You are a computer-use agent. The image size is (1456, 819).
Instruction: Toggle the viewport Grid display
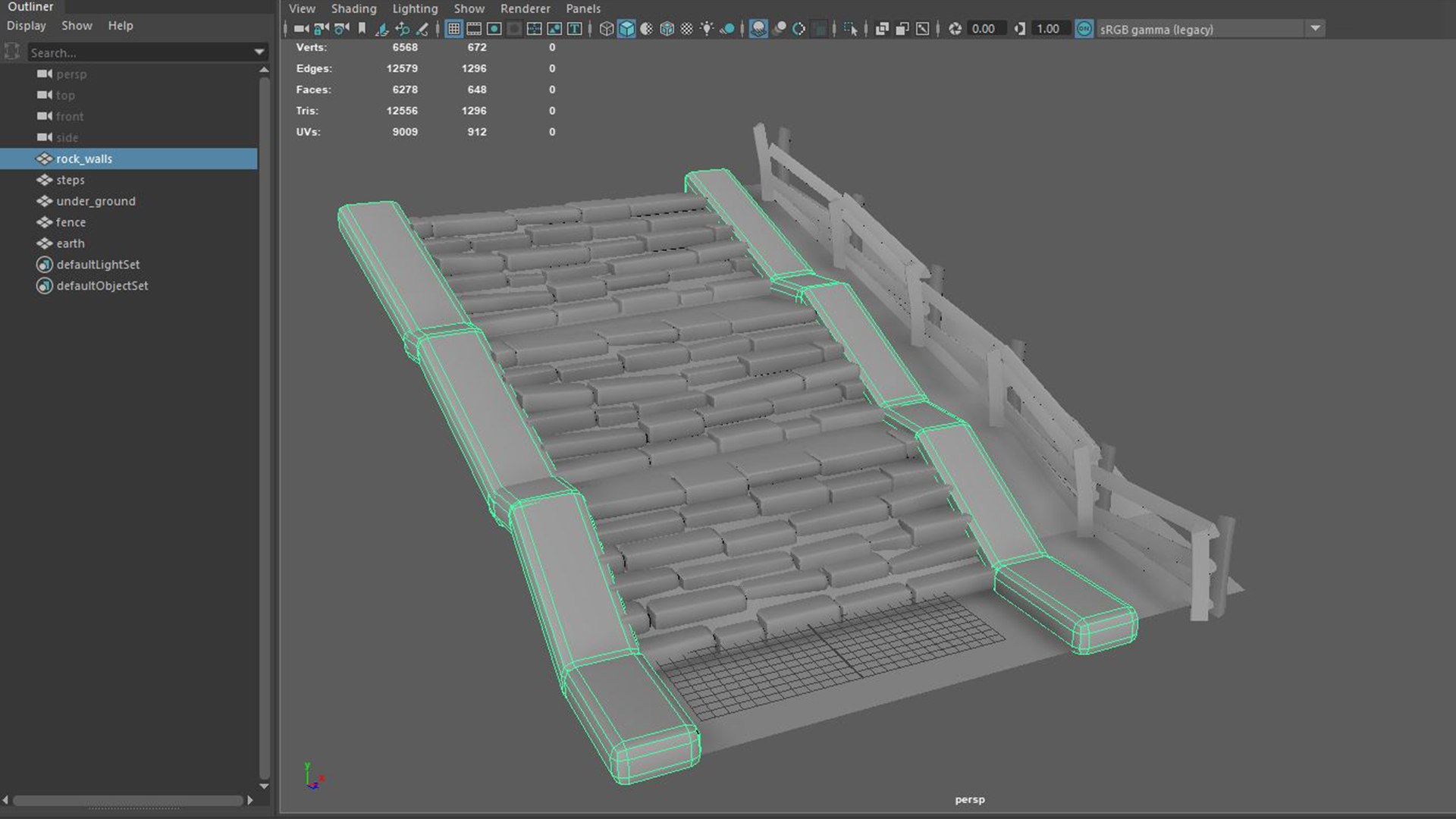tap(453, 29)
